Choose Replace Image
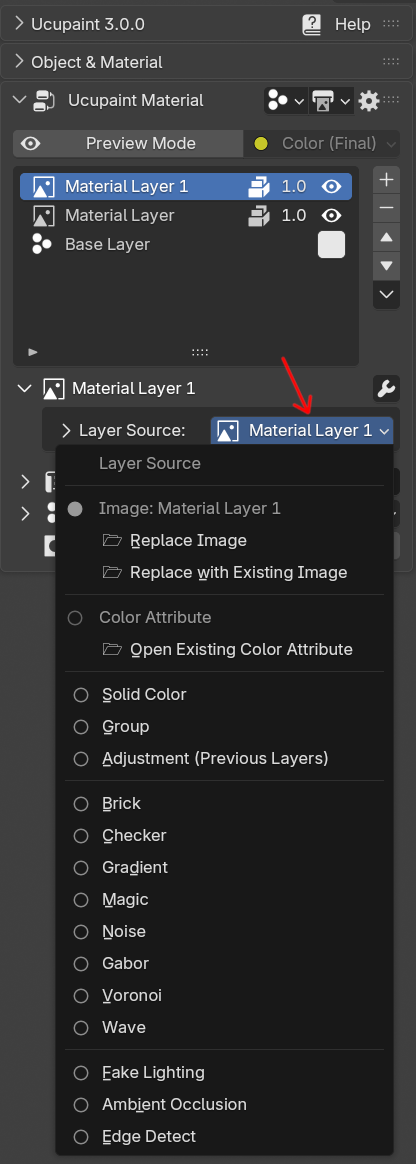 [225, 540]
